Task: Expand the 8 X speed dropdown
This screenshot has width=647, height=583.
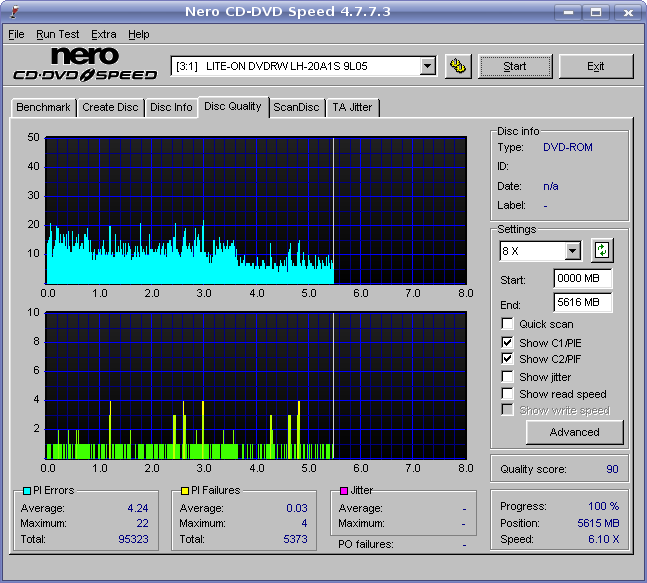Action: (572, 251)
